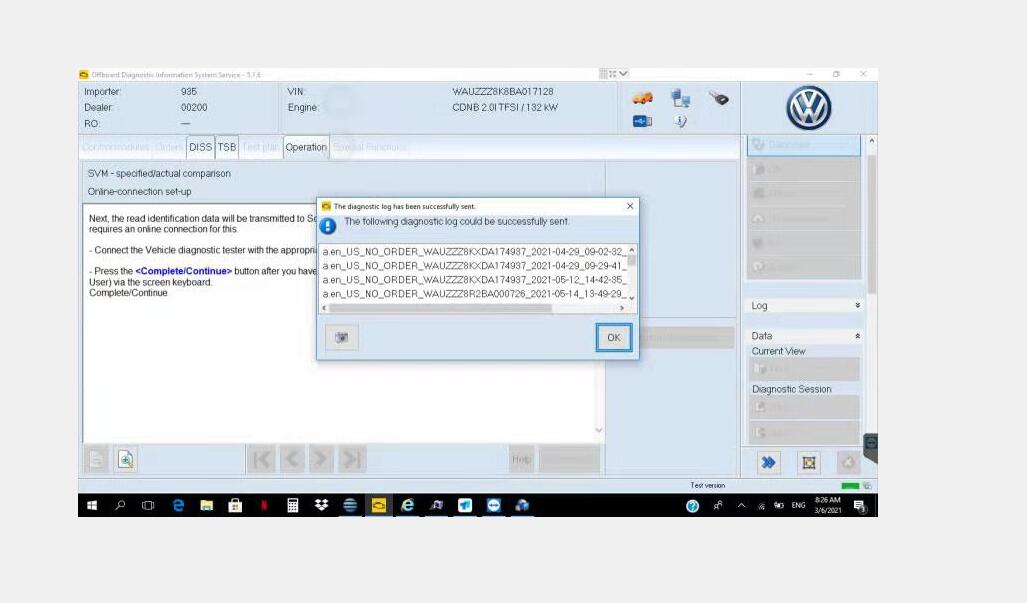Select log entry dated 2021-04-29_09-02-32
The image size is (1027, 603).
(474, 251)
